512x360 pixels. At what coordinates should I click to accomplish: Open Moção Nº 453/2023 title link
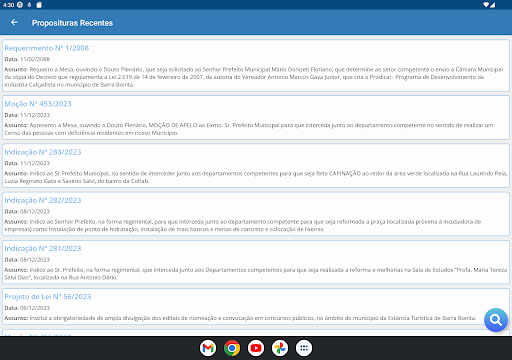coord(38,104)
